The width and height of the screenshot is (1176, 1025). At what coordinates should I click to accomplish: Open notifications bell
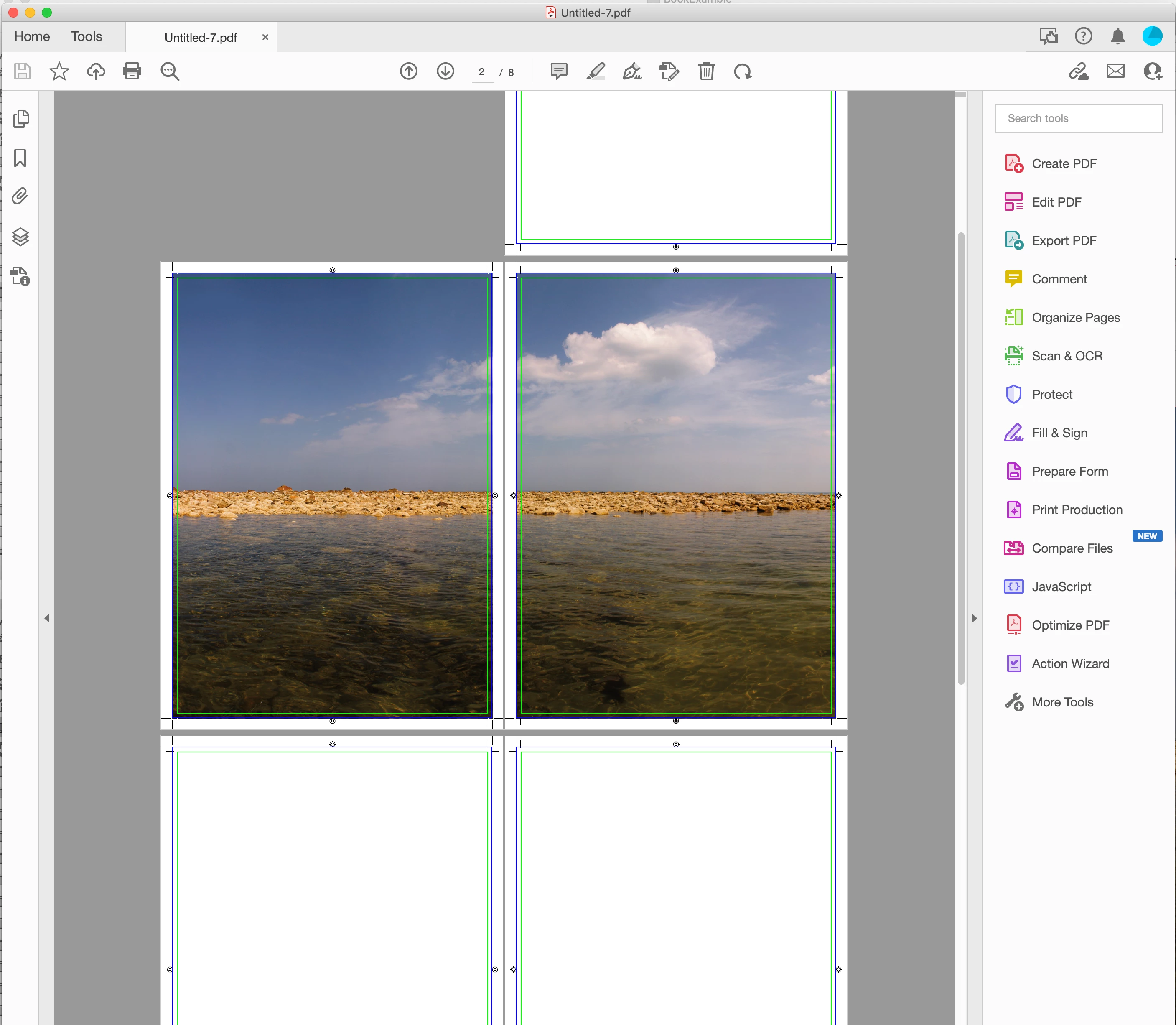(1117, 37)
